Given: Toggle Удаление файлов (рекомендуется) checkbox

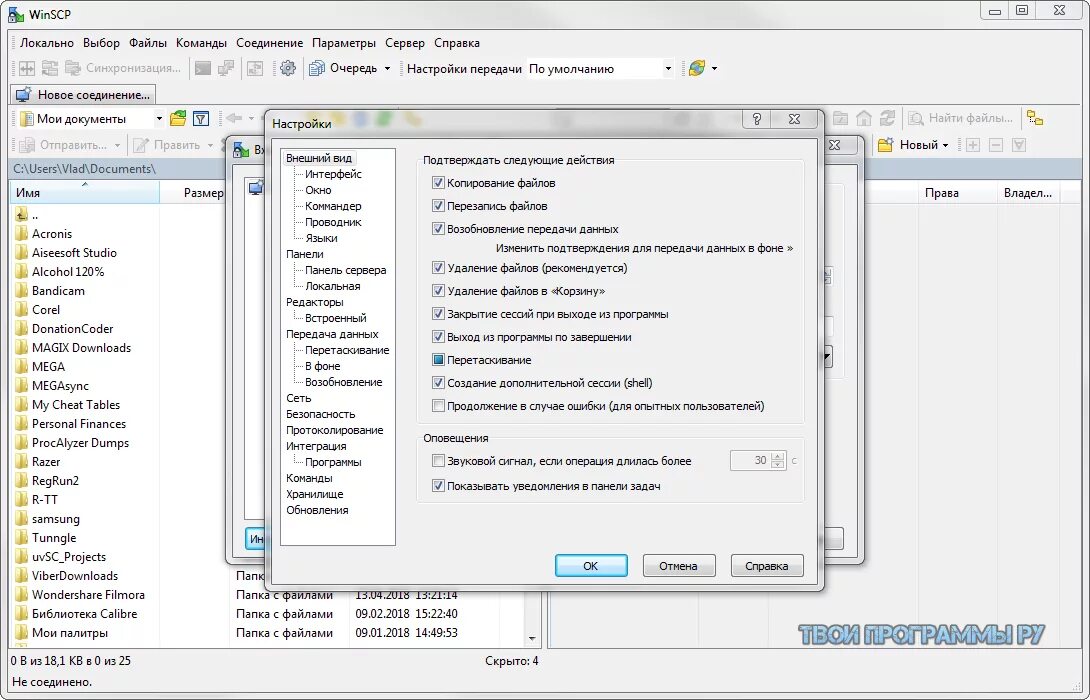Looking at the screenshot, I should coord(438,268).
